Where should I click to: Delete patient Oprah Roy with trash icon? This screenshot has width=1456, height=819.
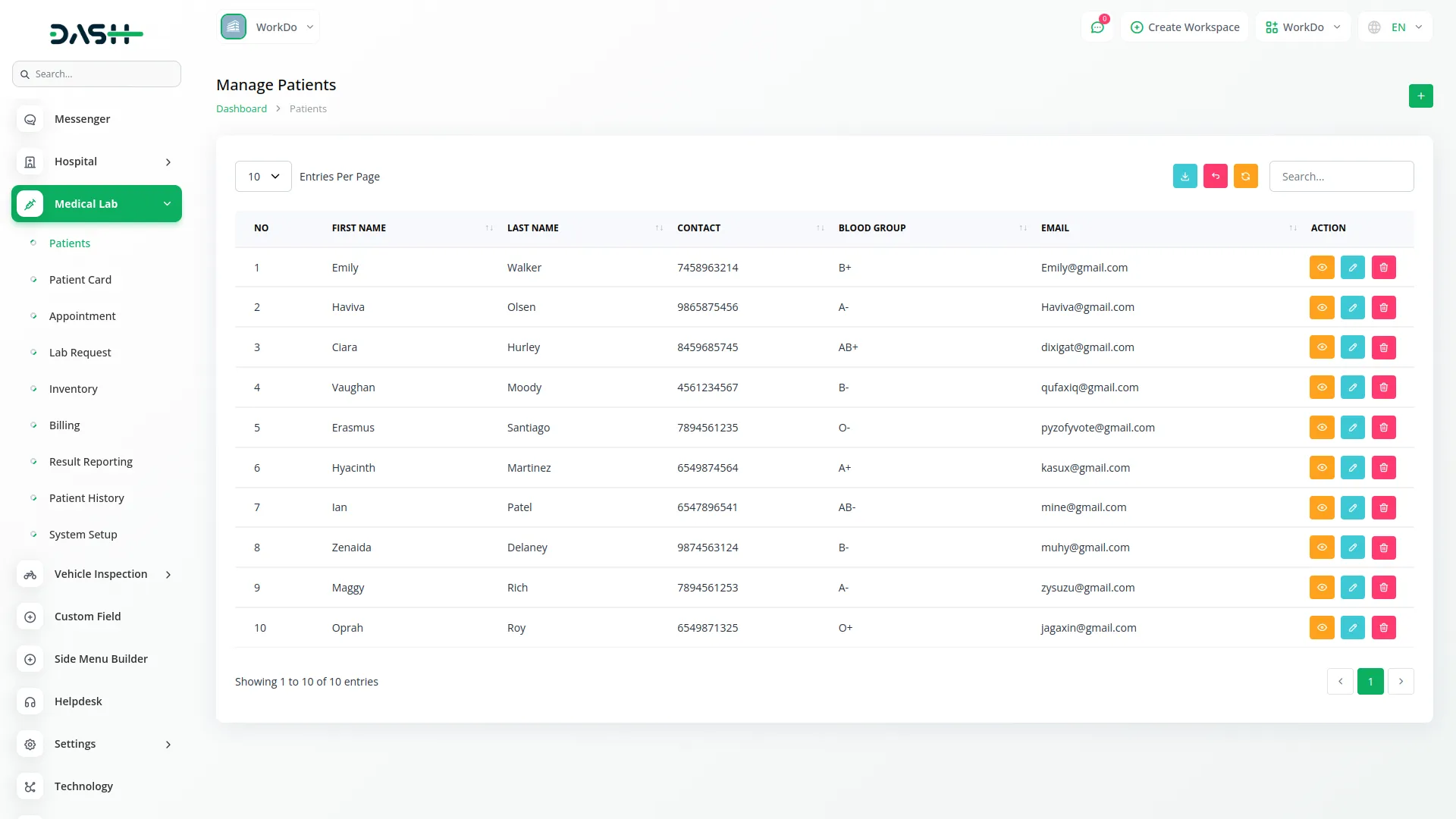pos(1383,628)
